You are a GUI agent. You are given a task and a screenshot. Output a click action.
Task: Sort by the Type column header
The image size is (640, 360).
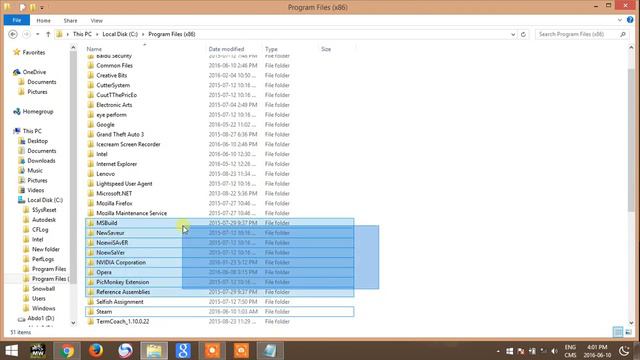coord(271,49)
